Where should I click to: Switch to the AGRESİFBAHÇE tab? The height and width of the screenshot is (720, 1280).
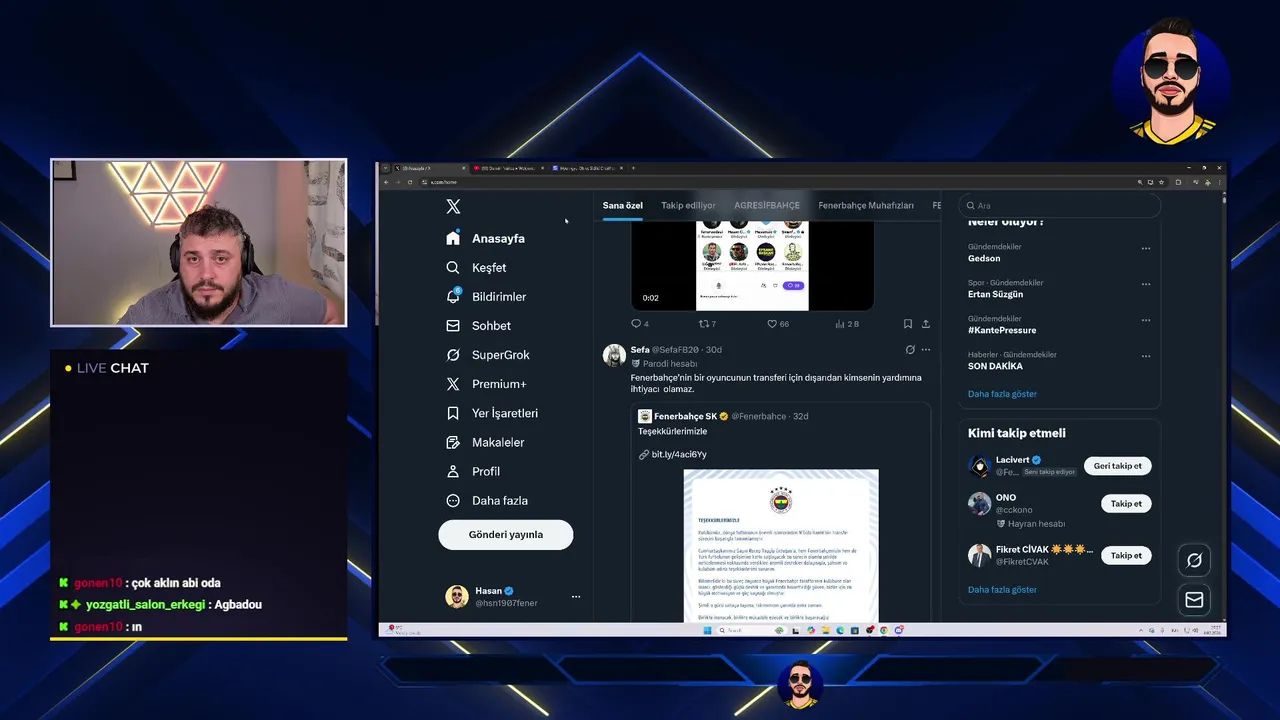click(x=767, y=205)
